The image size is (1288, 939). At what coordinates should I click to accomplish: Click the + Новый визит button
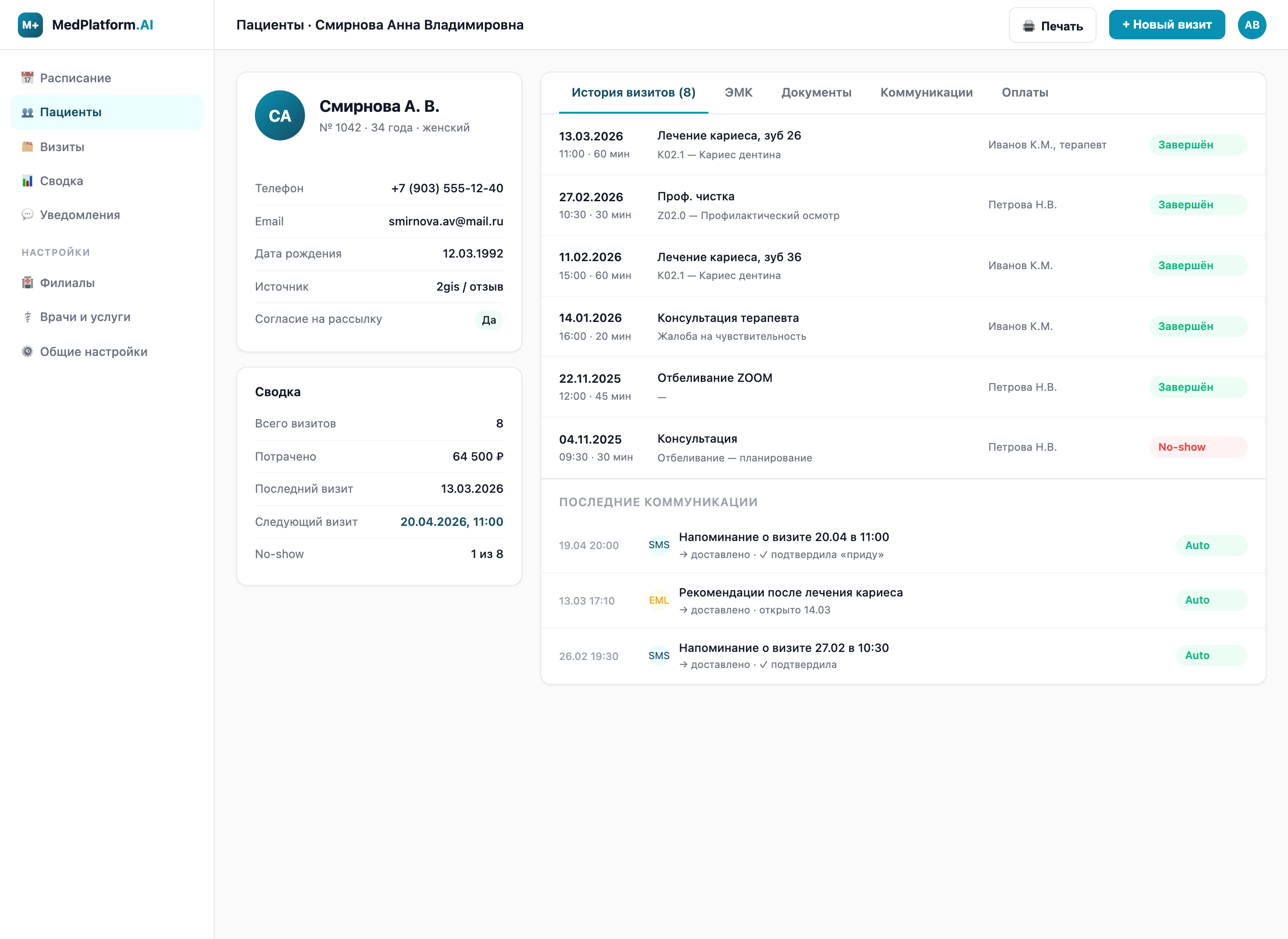coord(1166,25)
